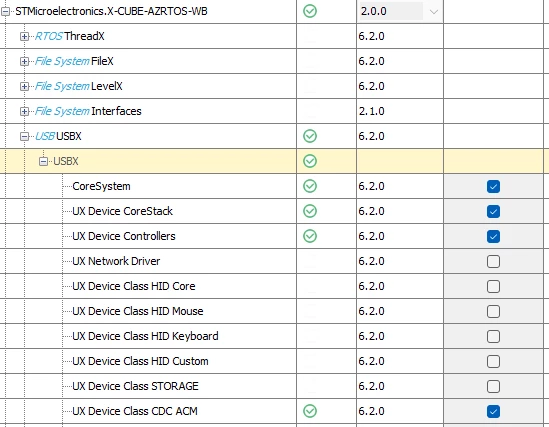Uncheck UX Device Class CDC ACM checkbox
Viewport: 549px width, 427px height.
pos(493,412)
